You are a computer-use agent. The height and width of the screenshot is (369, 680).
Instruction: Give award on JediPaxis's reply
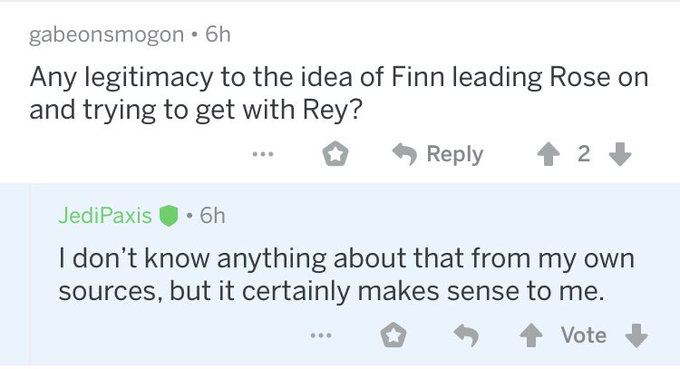[393, 336]
